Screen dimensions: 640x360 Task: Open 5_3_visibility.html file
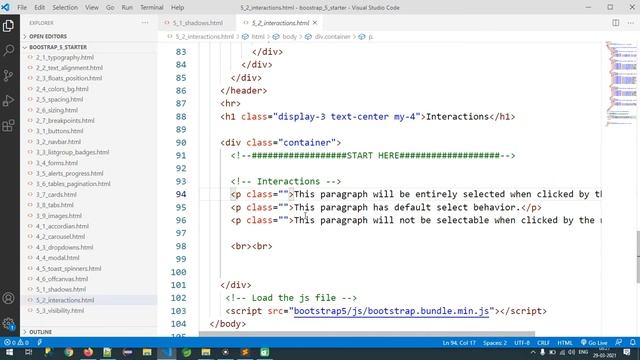[60, 311]
